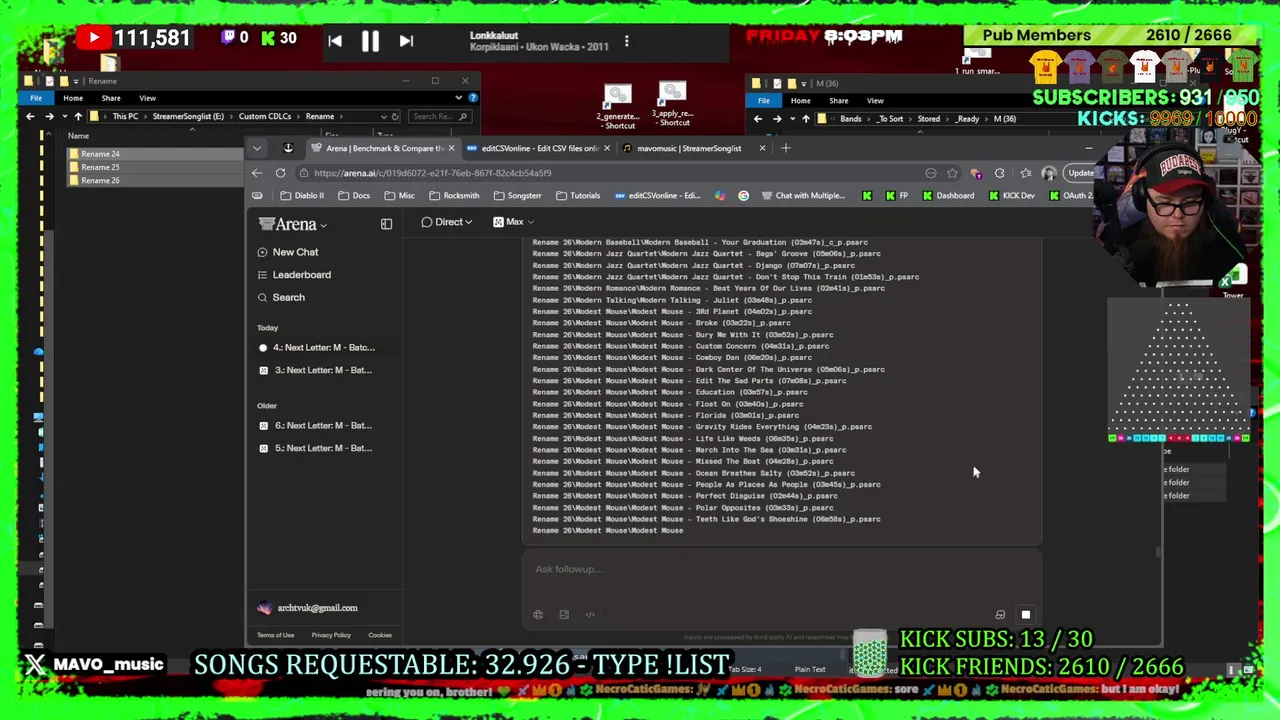
Task: Click the pause button in the media overlay
Action: point(370,41)
